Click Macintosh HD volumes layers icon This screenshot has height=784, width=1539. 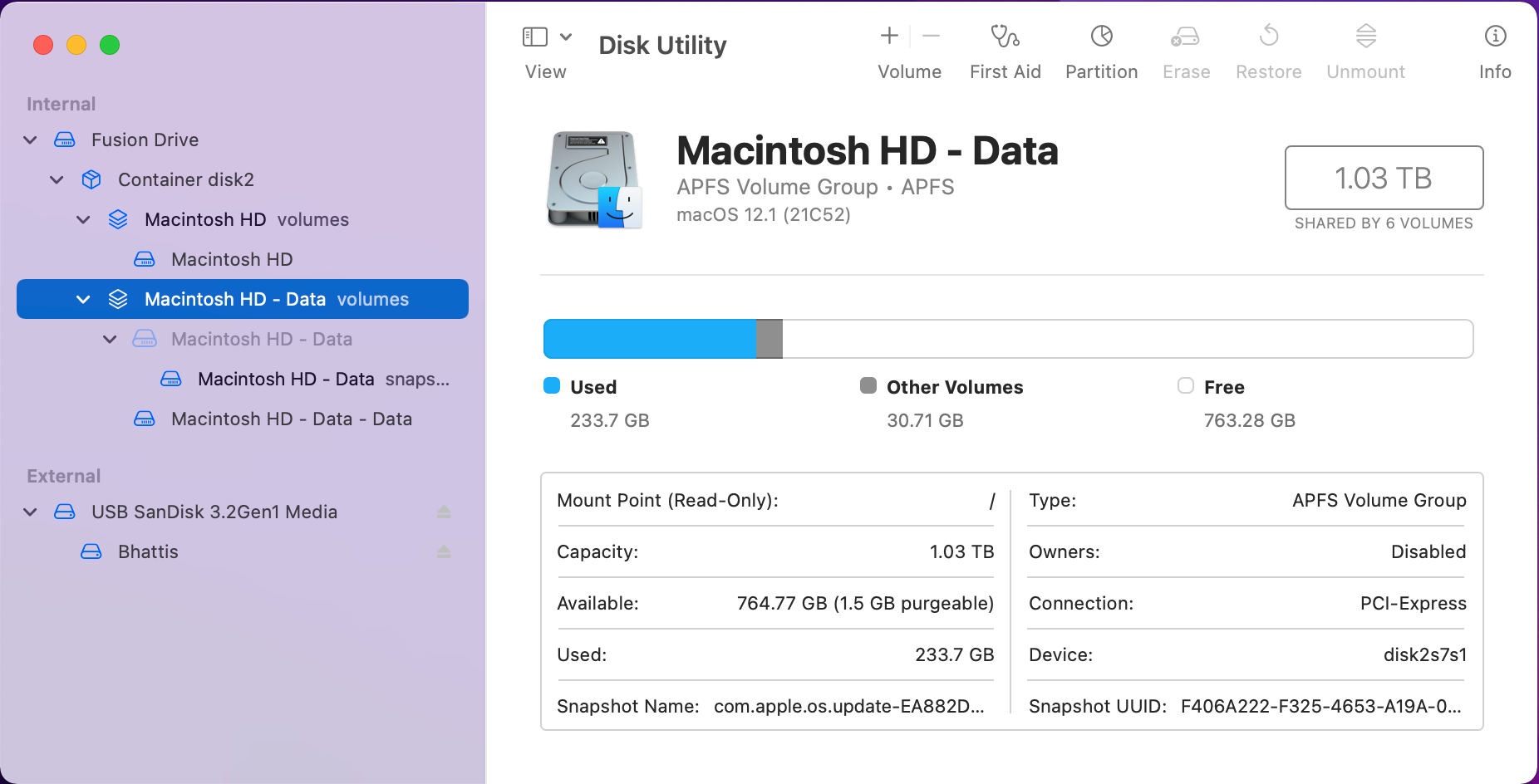point(118,219)
